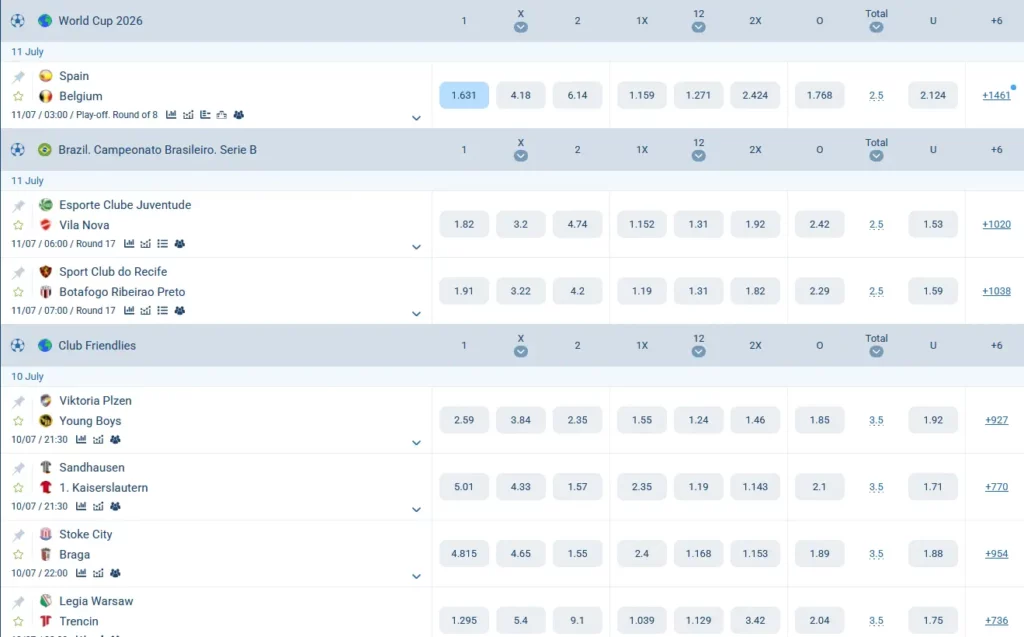Viewport: 1024px width, 637px height.
Task: Select draw odds 4.18 for Spain vs Belgium
Action: click(x=520, y=95)
